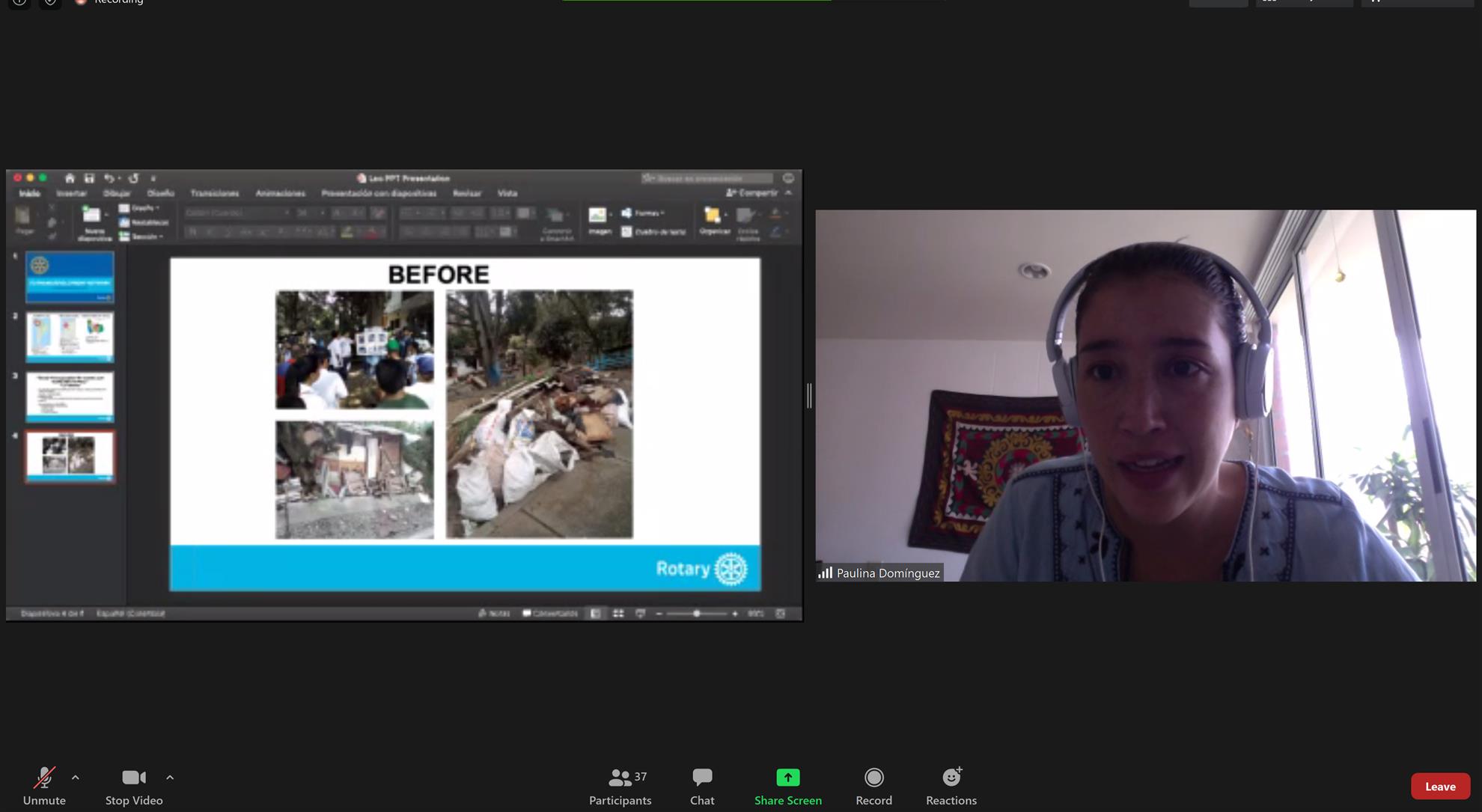The image size is (1482, 812).
Task: Switch to slide sorter grid view icon
Action: coord(618,614)
